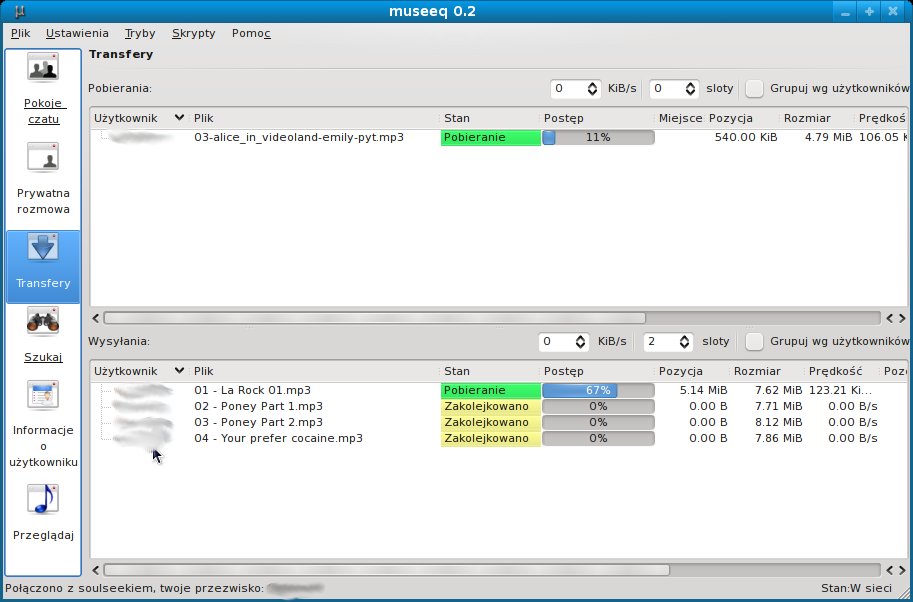Screen dimensions: 913x602
Task: Click the Pobierania scrollbar left arrow
Action: point(96,318)
